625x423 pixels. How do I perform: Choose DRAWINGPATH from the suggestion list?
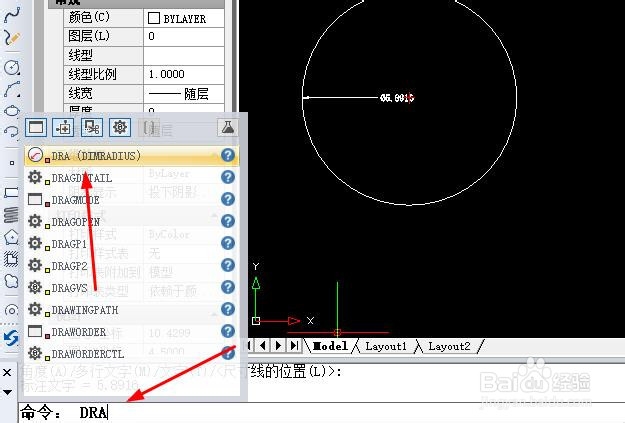coord(132,309)
